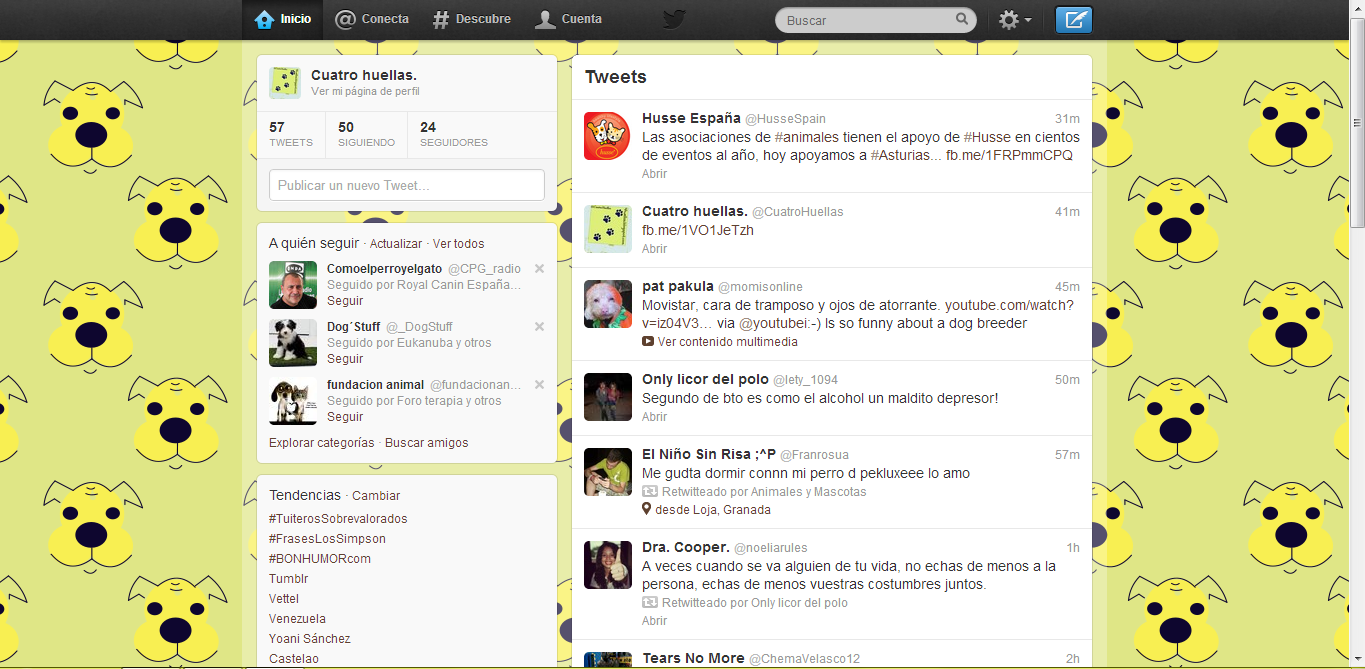Open the Venezuela trend
1365x669 pixels.
[297, 619]
